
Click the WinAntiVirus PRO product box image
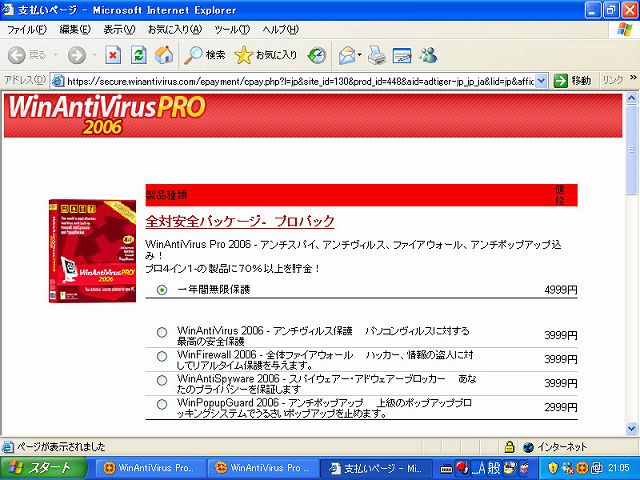point(92,251)
